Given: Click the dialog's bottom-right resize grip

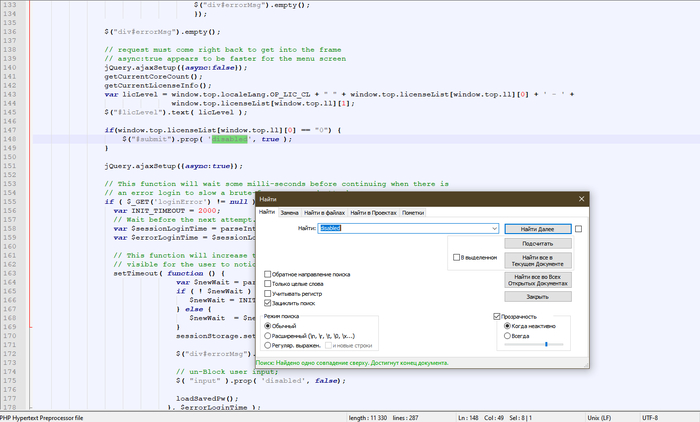Looking at the screenshot, I should tap(586, 365).
